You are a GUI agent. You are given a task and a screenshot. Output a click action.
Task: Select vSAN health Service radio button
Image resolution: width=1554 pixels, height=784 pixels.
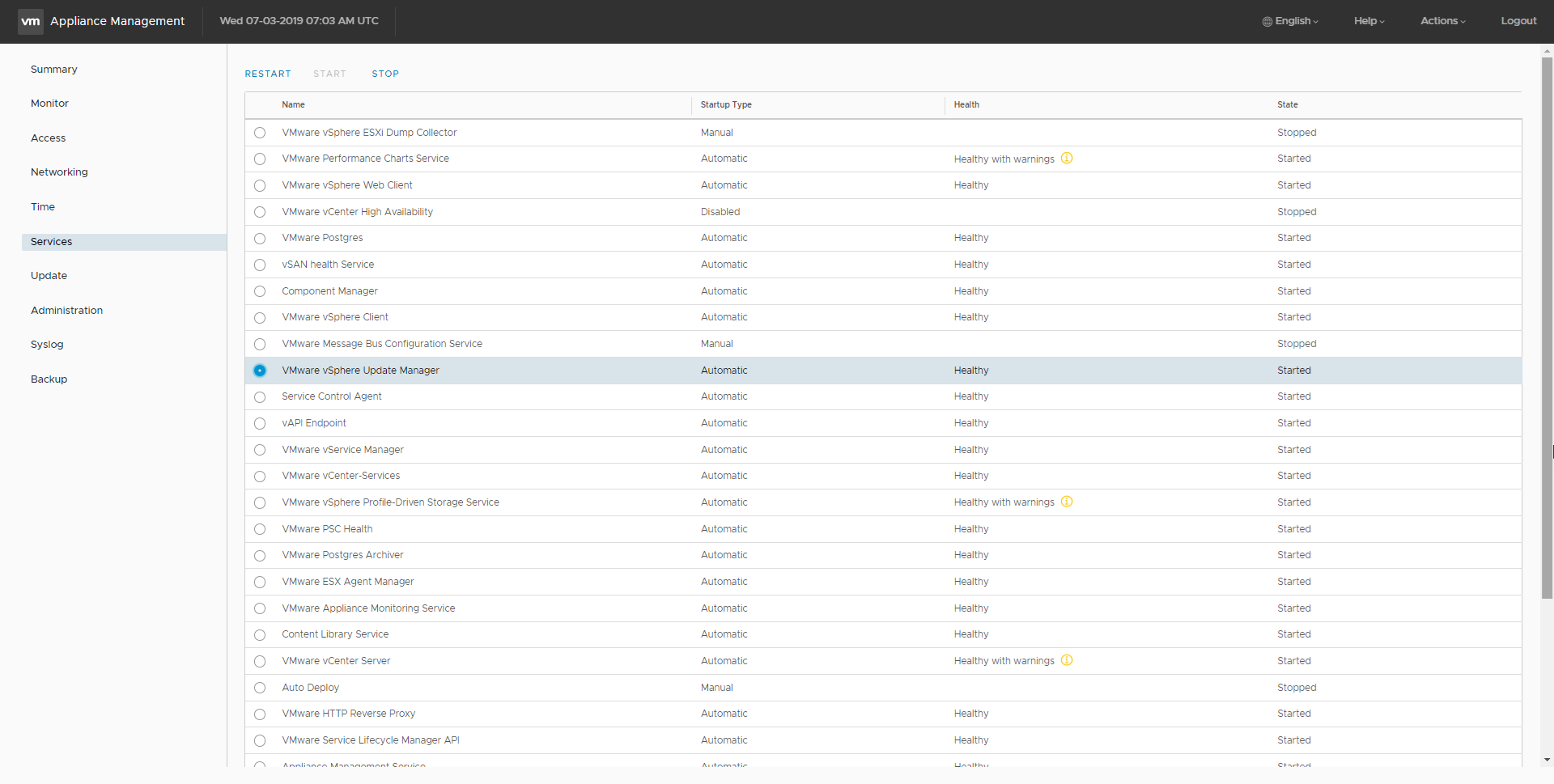[x=260, y=265]
